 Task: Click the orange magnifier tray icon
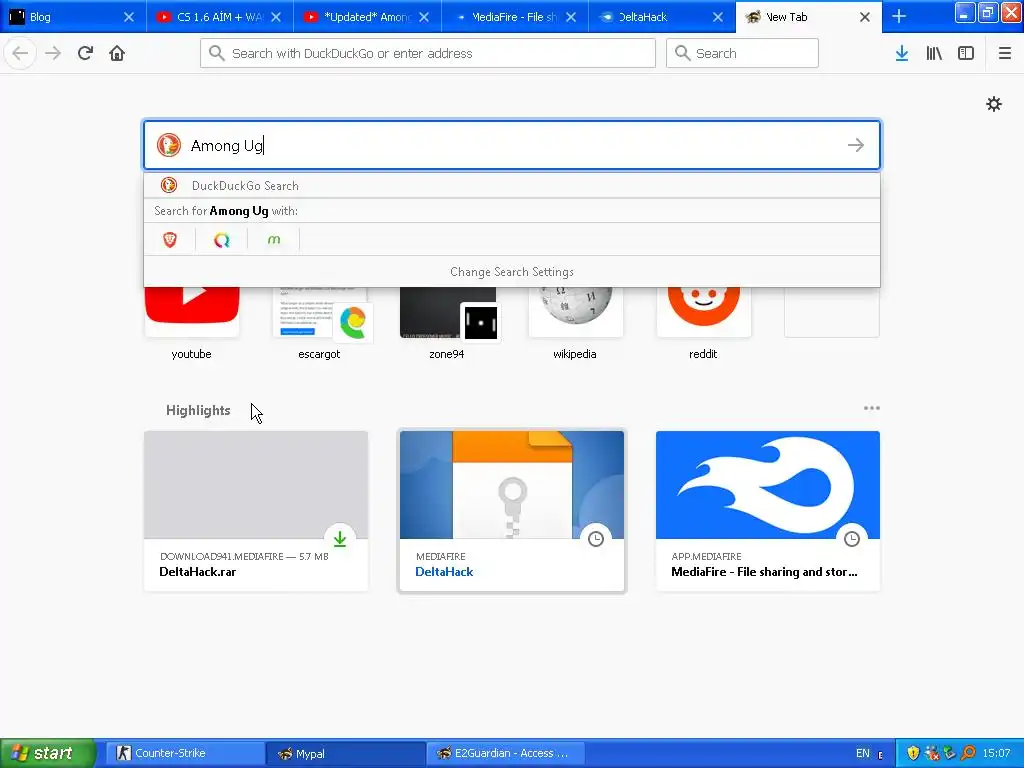click(968, 753)
